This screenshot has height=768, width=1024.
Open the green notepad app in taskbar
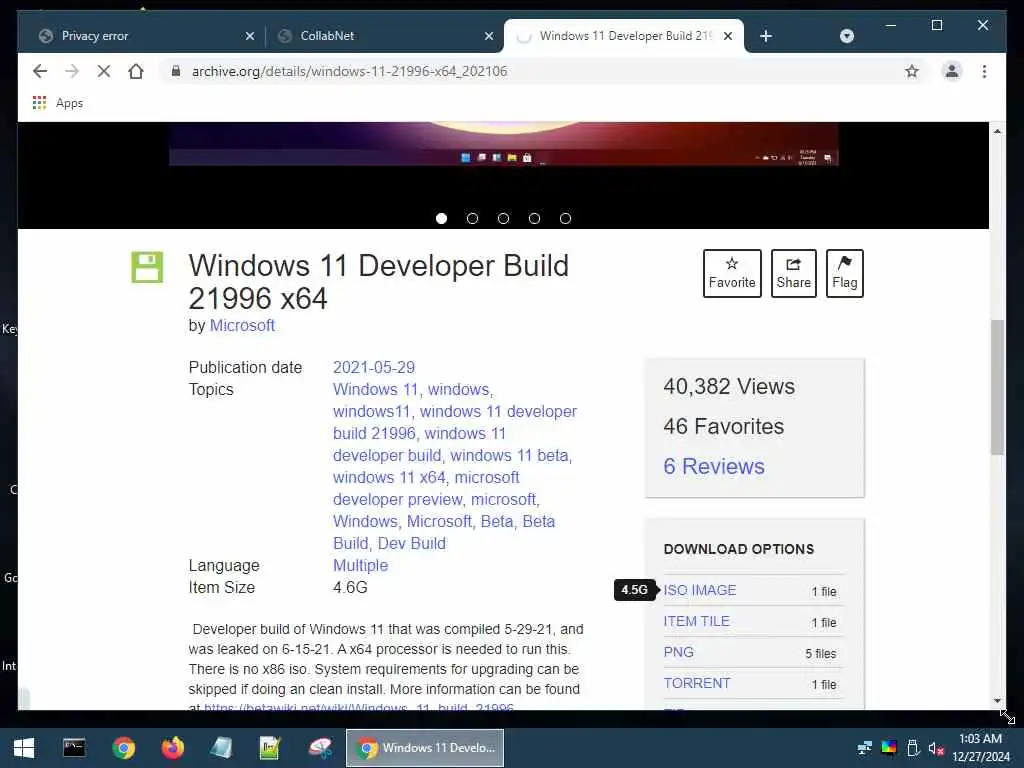pos(270,748)
